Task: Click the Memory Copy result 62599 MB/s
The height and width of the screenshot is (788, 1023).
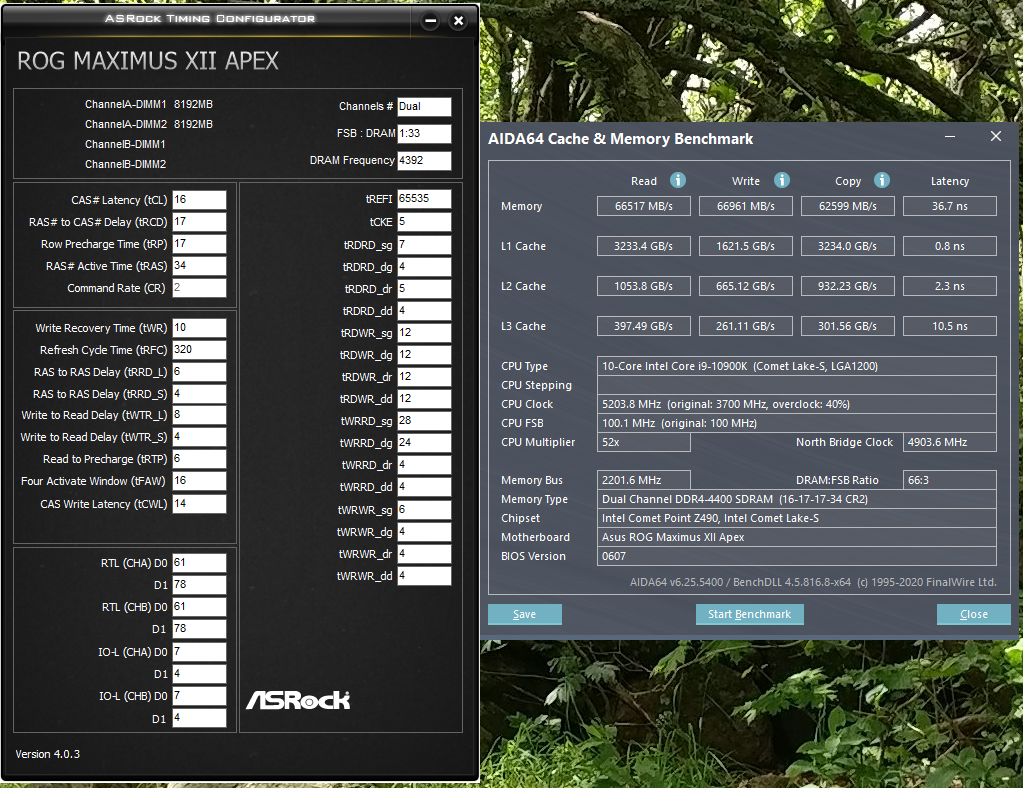Action: [x=847, y=206]
